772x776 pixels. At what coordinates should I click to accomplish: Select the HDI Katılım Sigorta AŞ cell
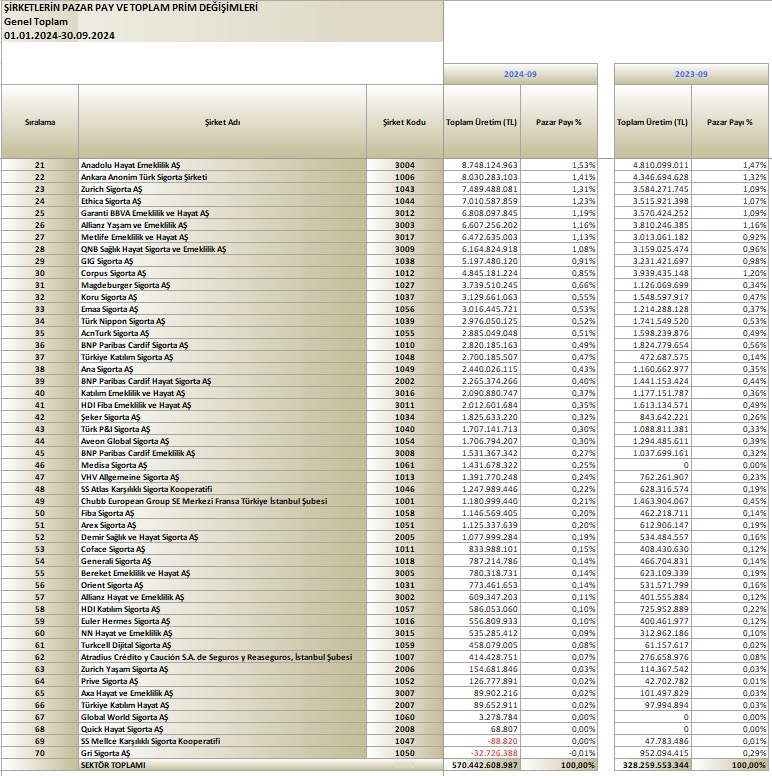point(222,609)
